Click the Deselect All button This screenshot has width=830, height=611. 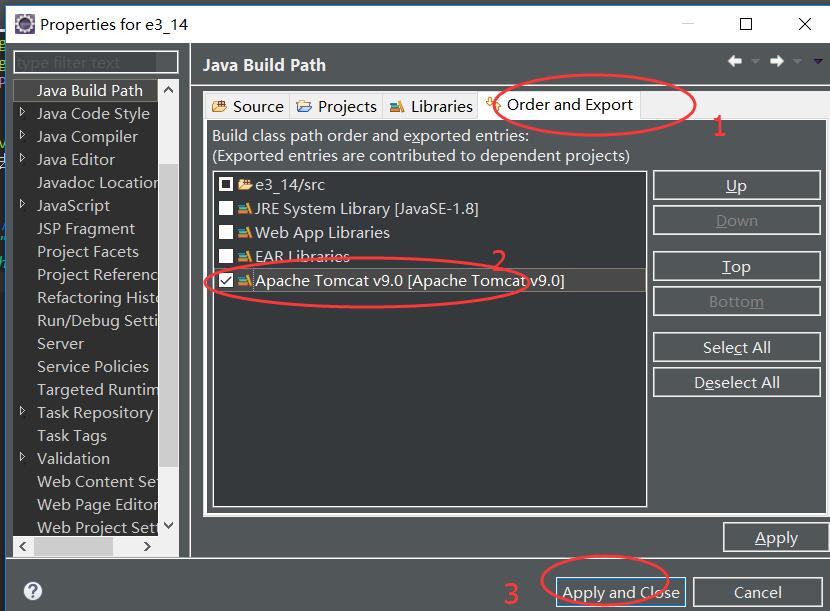tap(736, 382)
